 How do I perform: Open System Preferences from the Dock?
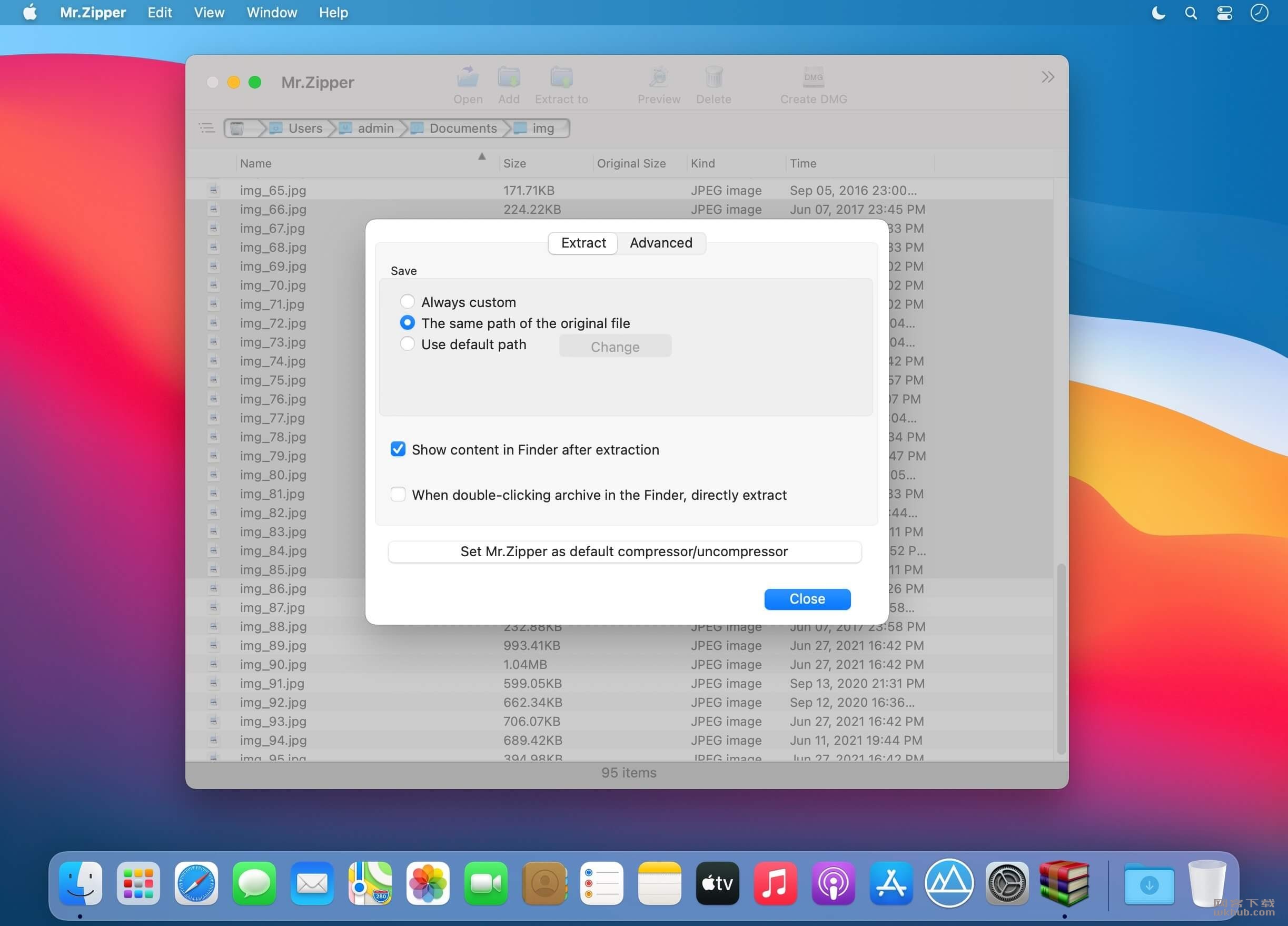(1007, 883)
